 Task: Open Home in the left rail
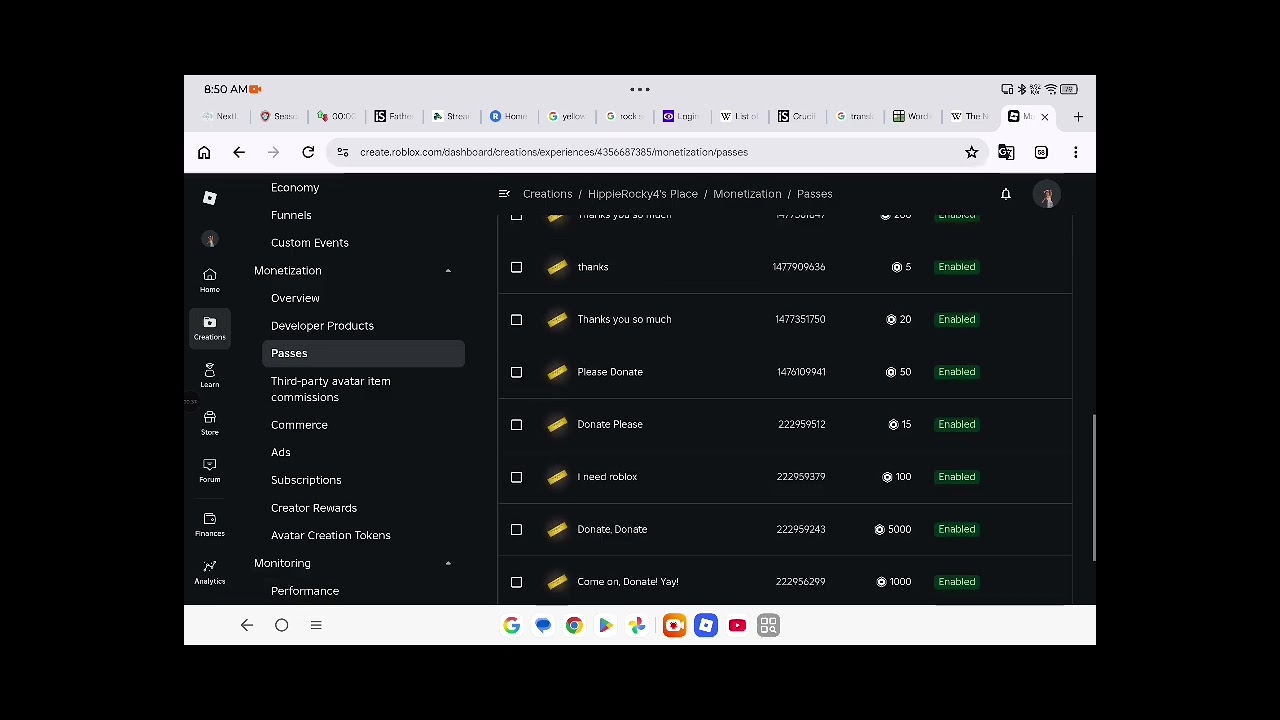[209, 280]
